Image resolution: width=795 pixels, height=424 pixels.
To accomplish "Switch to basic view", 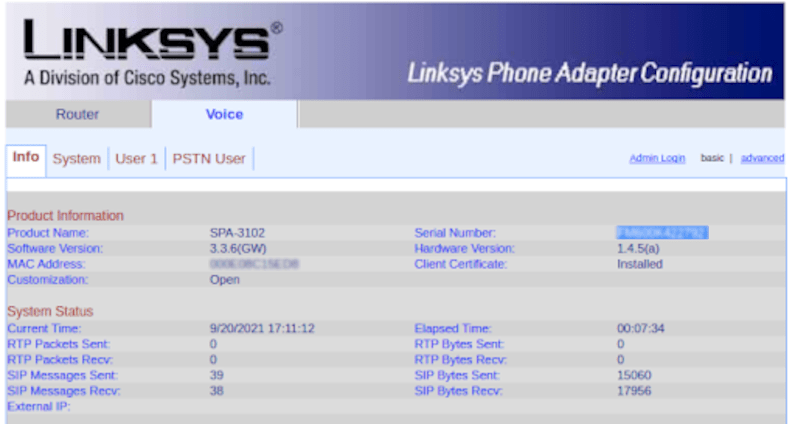I will tap(712, 158).
